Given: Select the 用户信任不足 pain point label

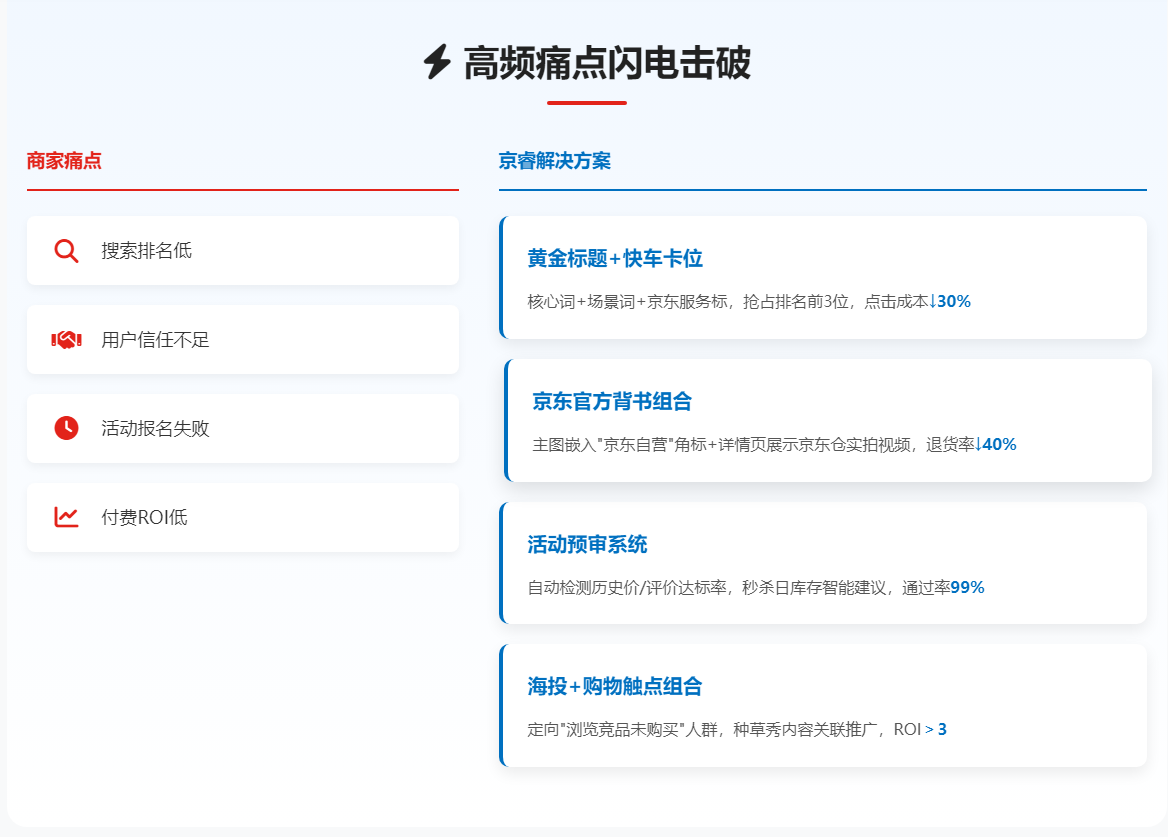Looking at the screenshot, I should [155, 340].
